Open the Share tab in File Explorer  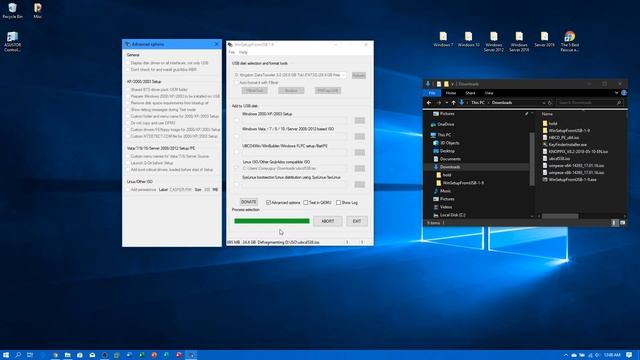click(470, 93)
